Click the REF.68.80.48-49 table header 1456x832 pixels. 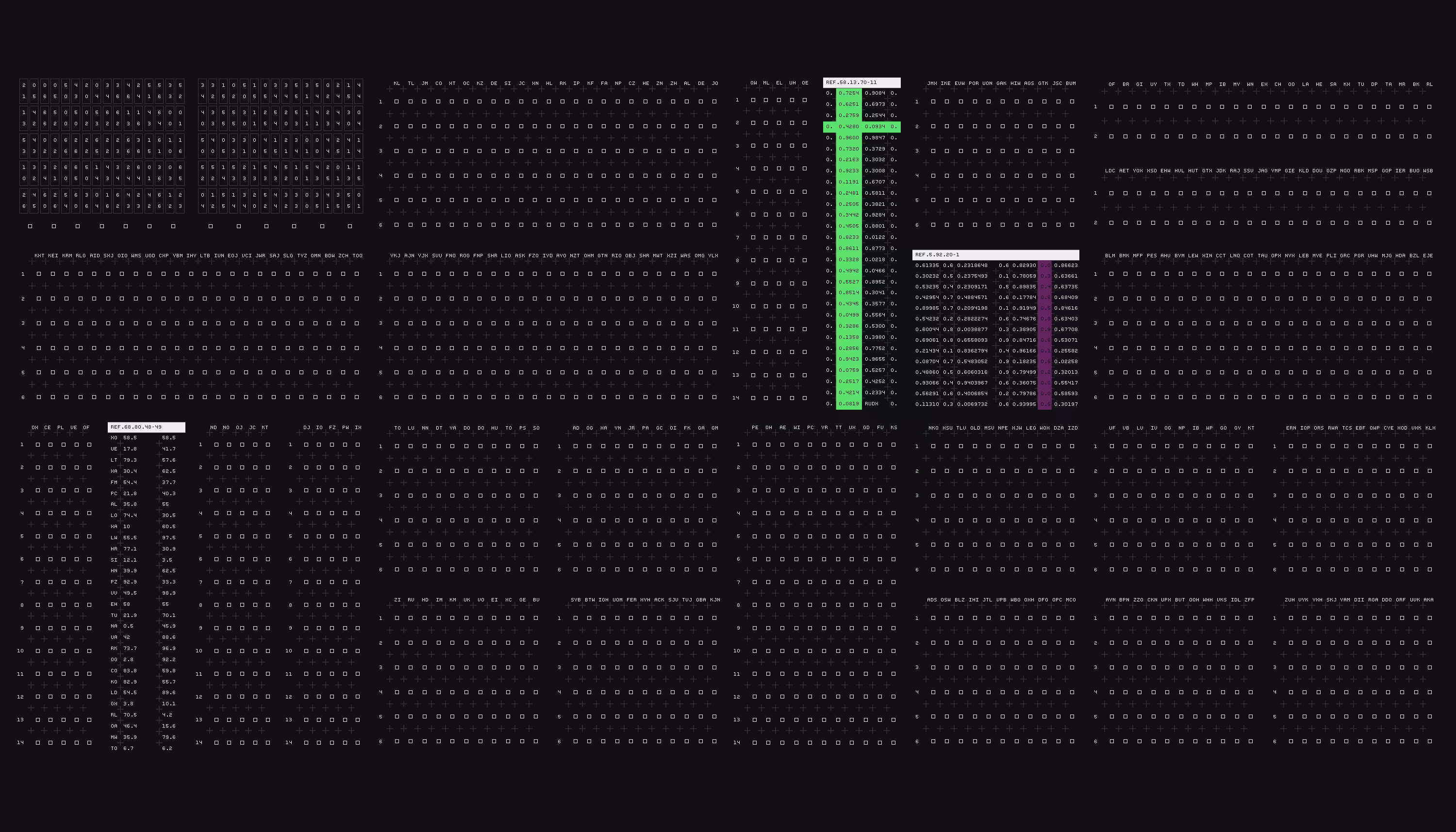point(146,427)
